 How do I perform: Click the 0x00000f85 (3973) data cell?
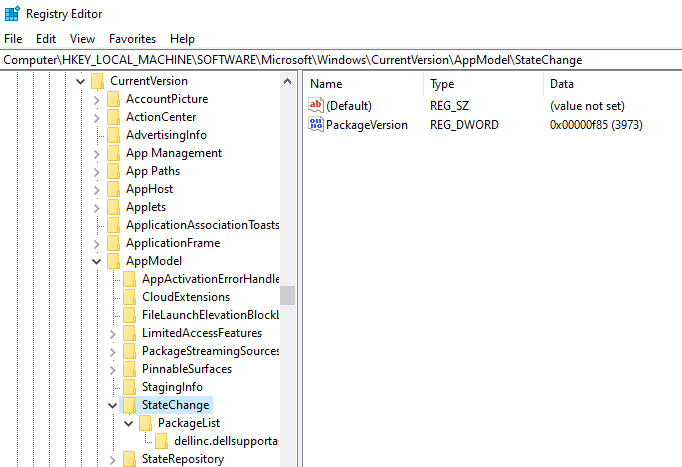pos(596,125)
